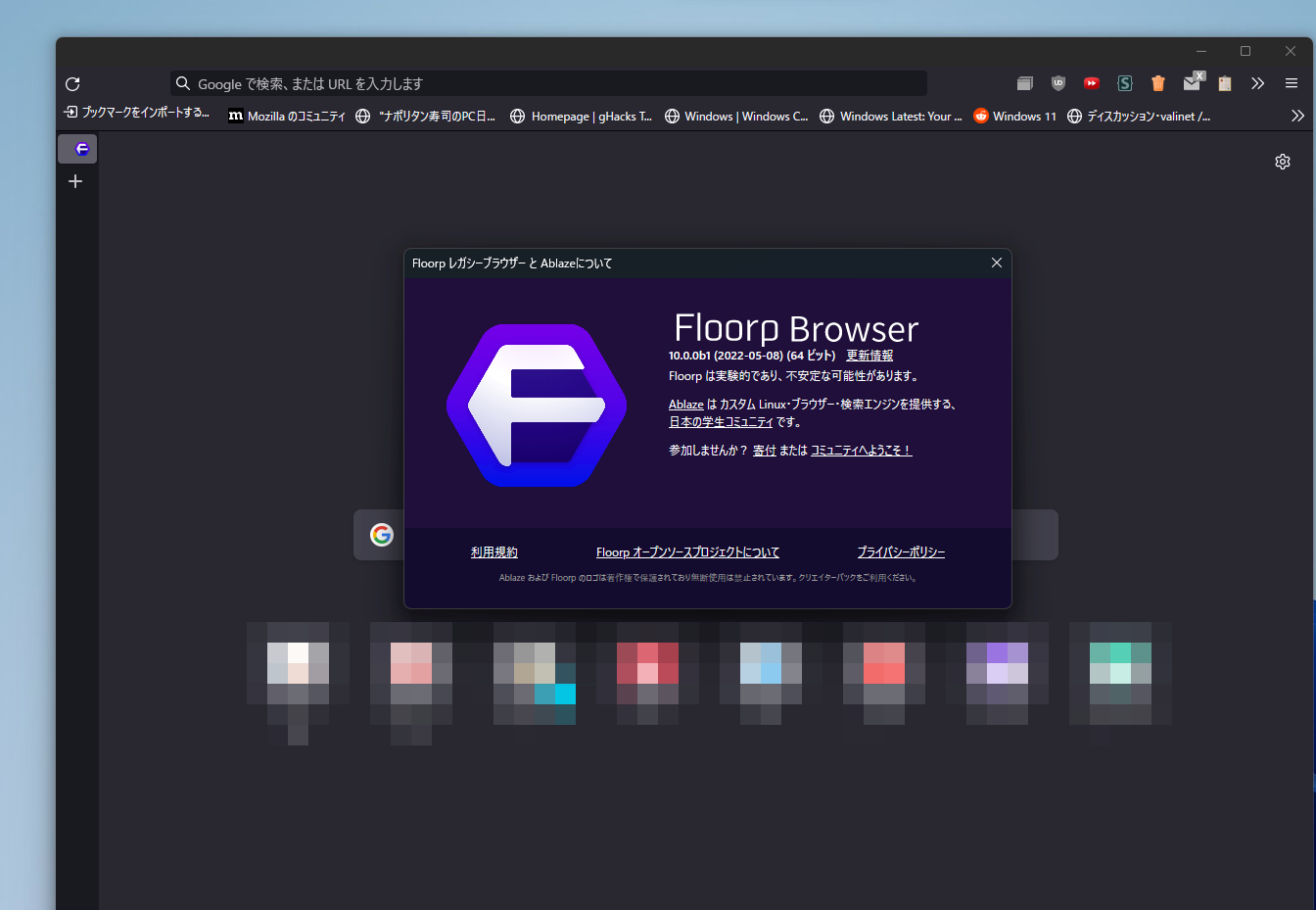
Task: Open the Stylus 'S' extension icon
Action: click(x=1125, y=83)
